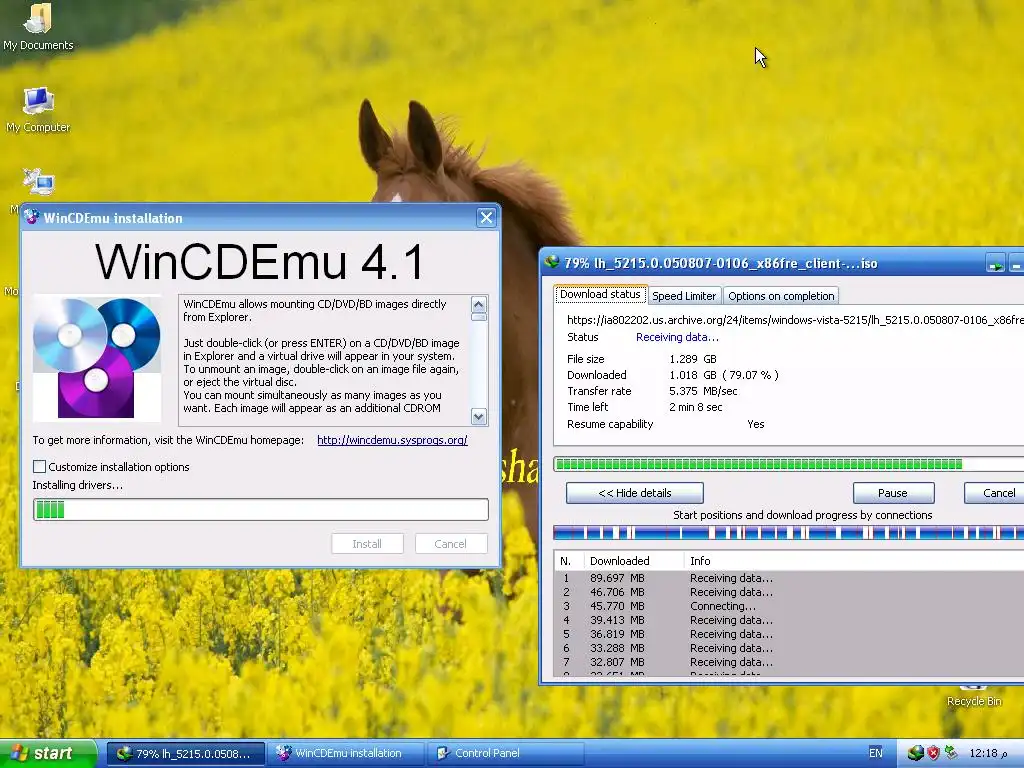Image resolution: width=1024 pixels, height=768 pixels.
Task: Open the Speed Limiter tab
Action: pyautogui.click(x=684, y=296)
